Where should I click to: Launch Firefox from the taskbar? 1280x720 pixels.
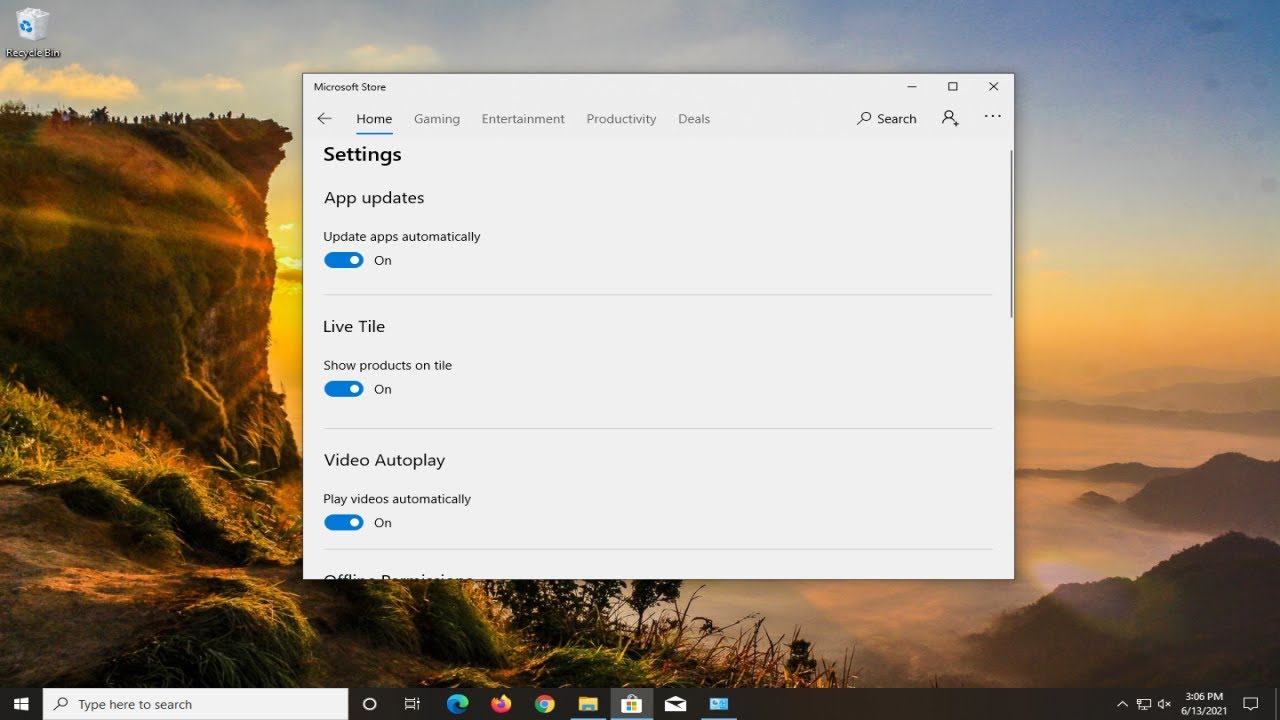click(501, 704)
